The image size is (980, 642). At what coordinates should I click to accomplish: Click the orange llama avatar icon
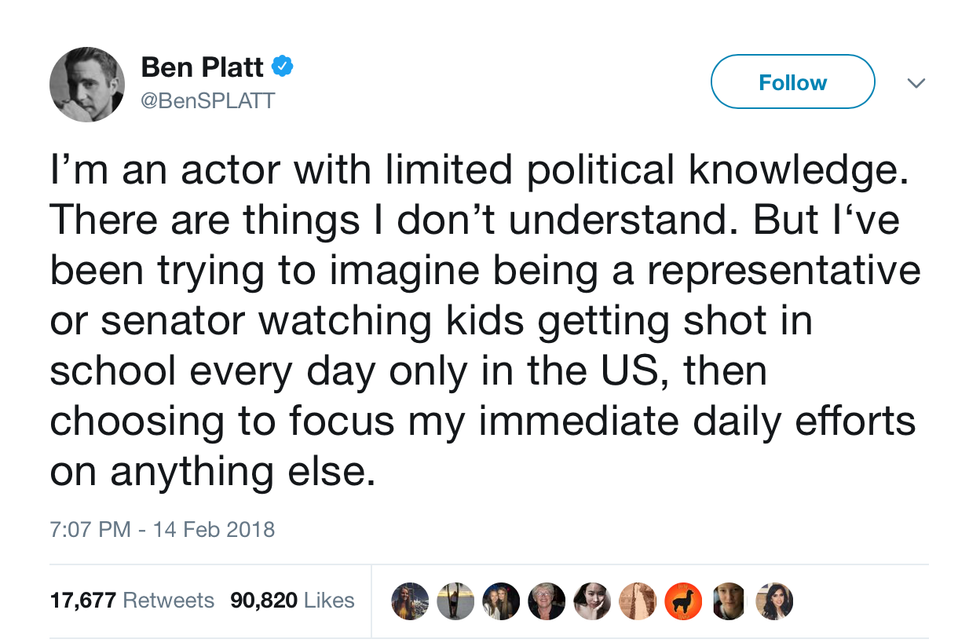coord(683,601)
